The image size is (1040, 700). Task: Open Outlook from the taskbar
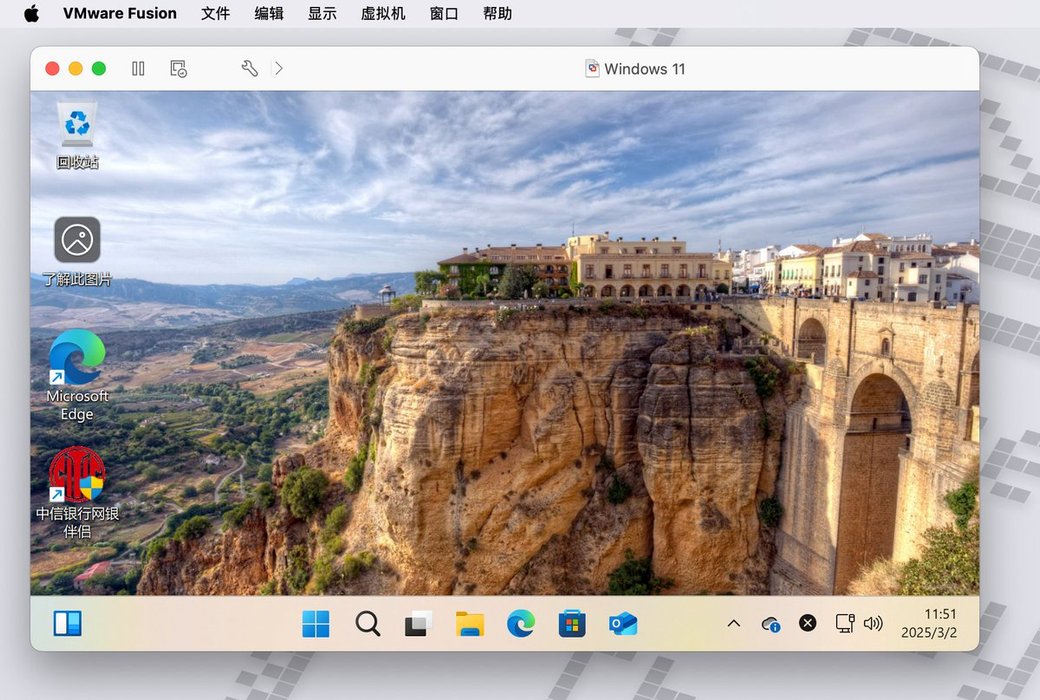[x=623, y=624]
